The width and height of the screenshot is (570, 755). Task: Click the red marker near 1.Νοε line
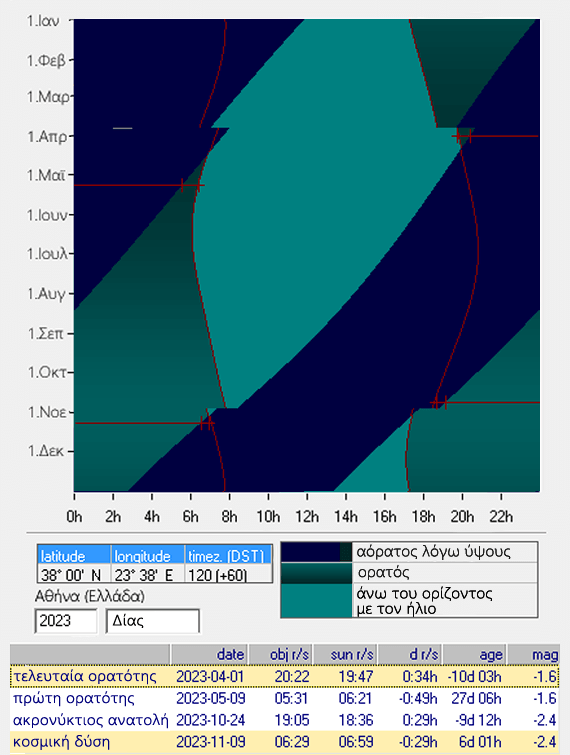[x=440, y=402]
